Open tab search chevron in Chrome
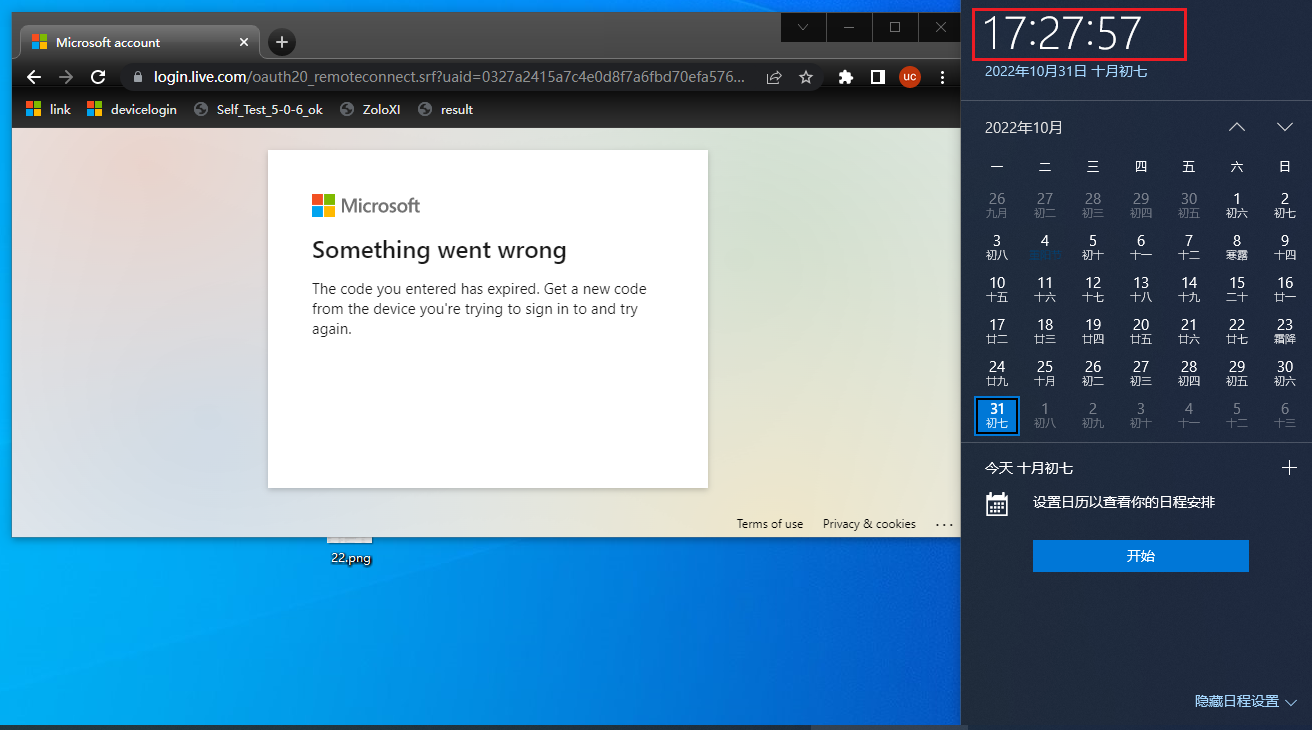 tap(803, 27)
